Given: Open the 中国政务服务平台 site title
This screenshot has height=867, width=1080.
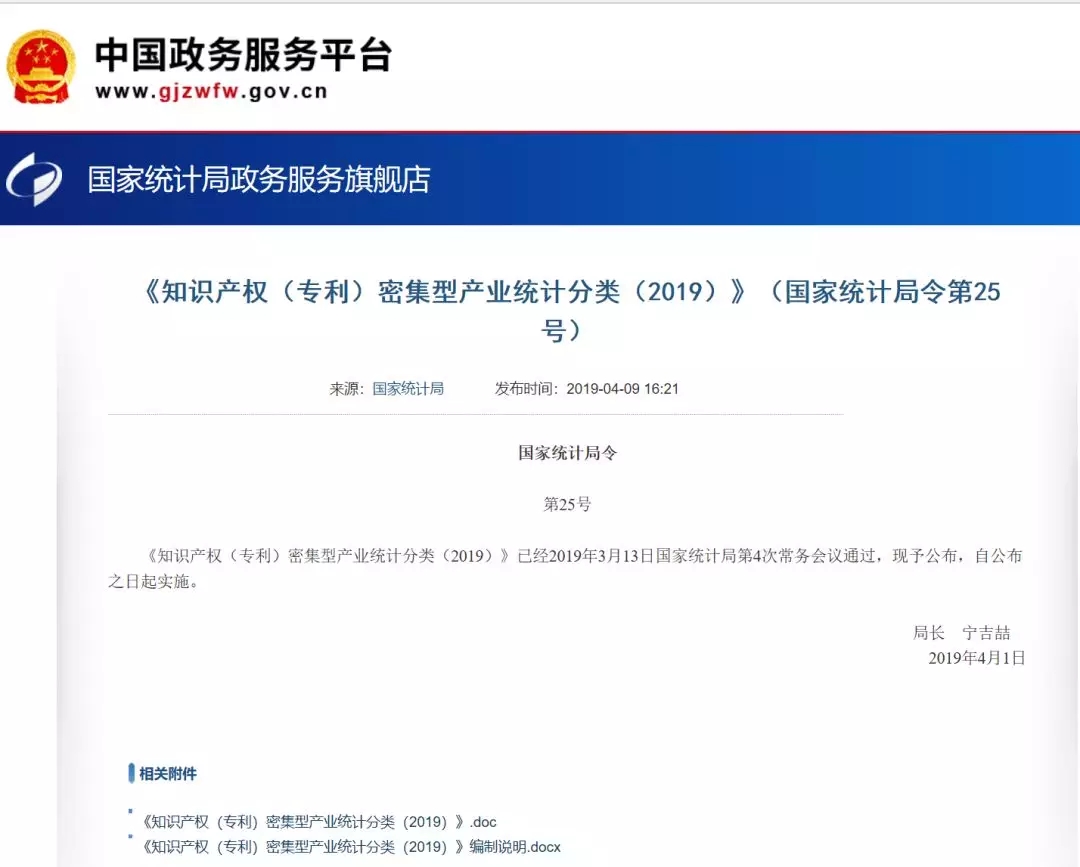Looking at the screenshot, I should (243, 54).
